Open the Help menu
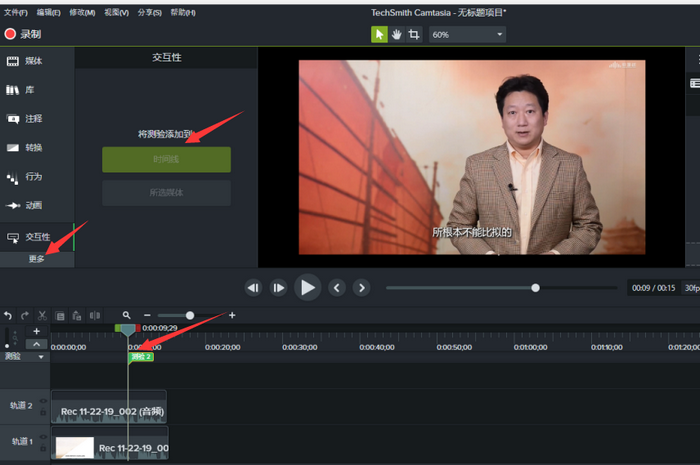The width and height of the screenshot is (700, 465). coord(183,12)
